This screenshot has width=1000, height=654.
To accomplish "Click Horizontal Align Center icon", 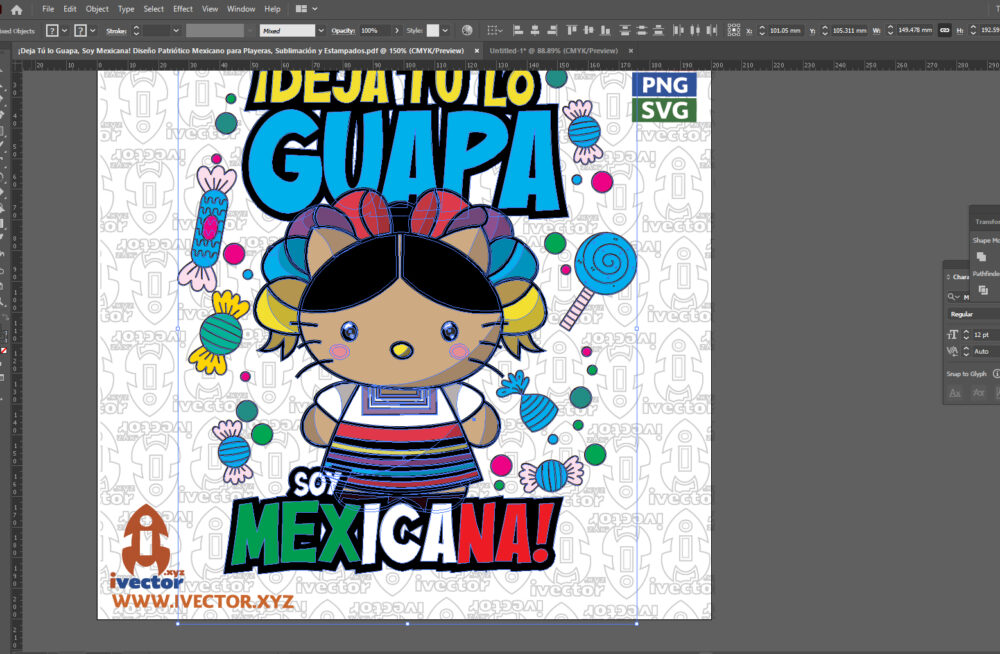I will (535, 30).
